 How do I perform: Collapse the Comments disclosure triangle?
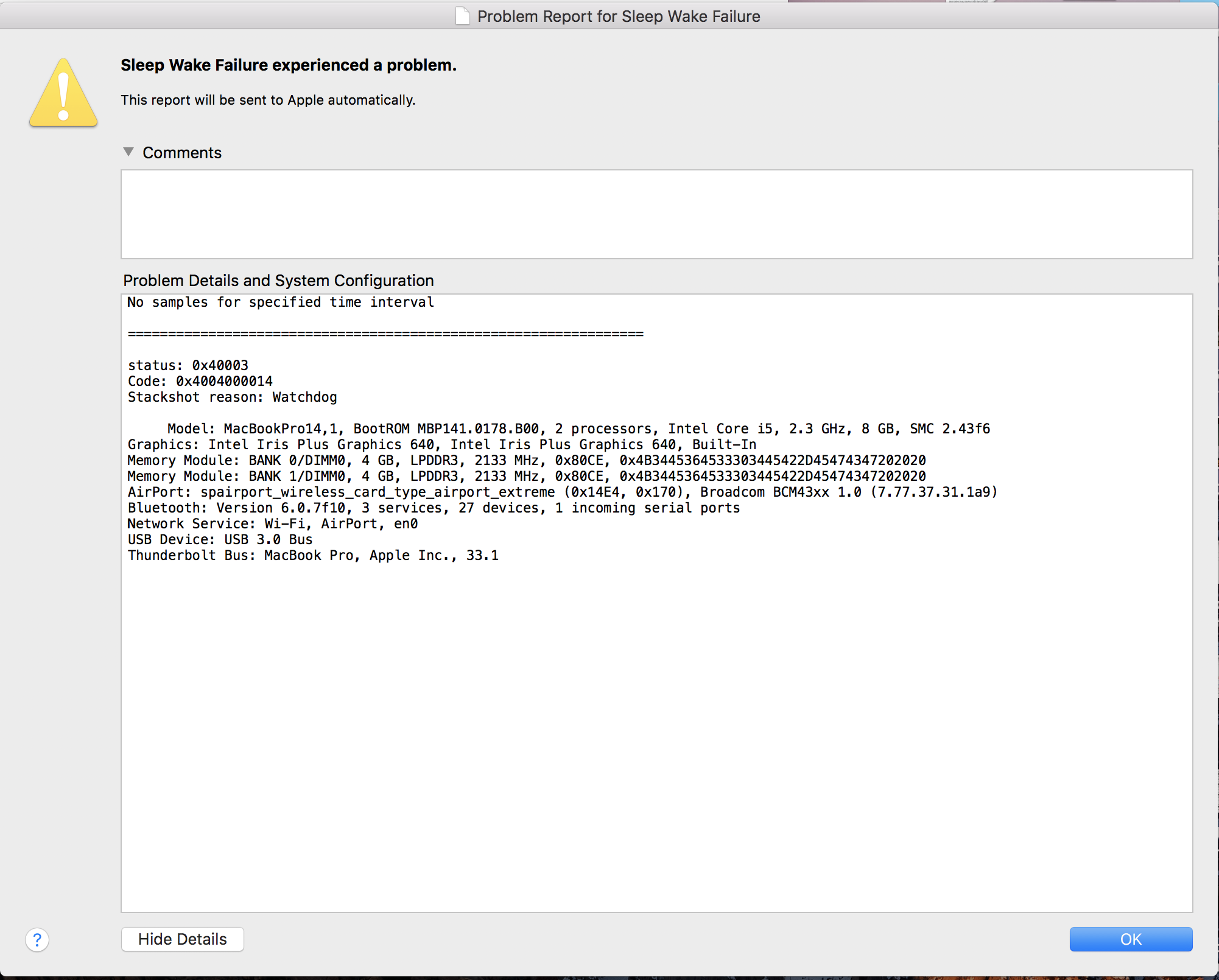(x=128, y=152)
